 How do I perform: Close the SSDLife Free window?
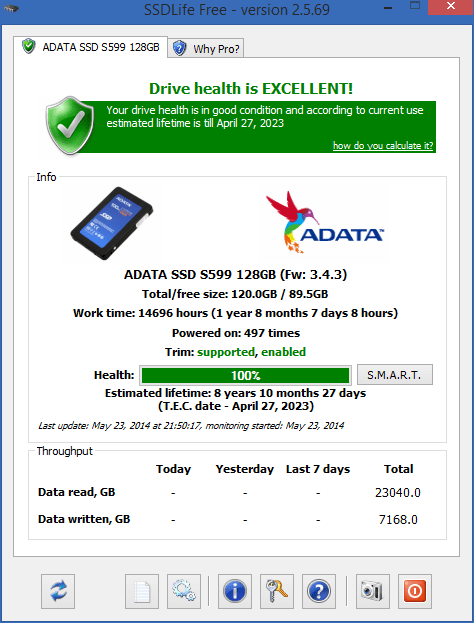pos(451,7)
